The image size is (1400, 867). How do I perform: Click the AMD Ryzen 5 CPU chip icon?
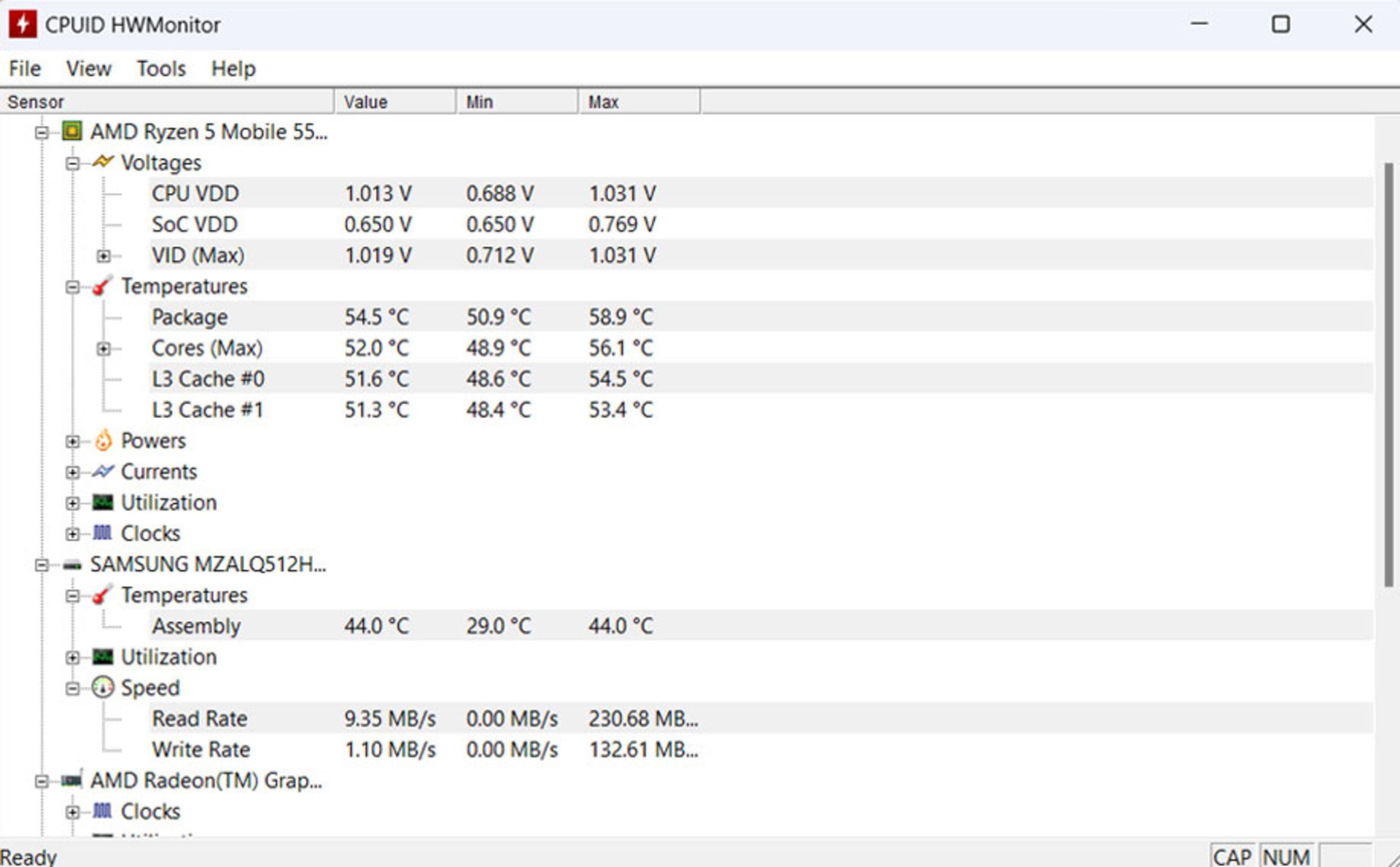coord(71,131)
